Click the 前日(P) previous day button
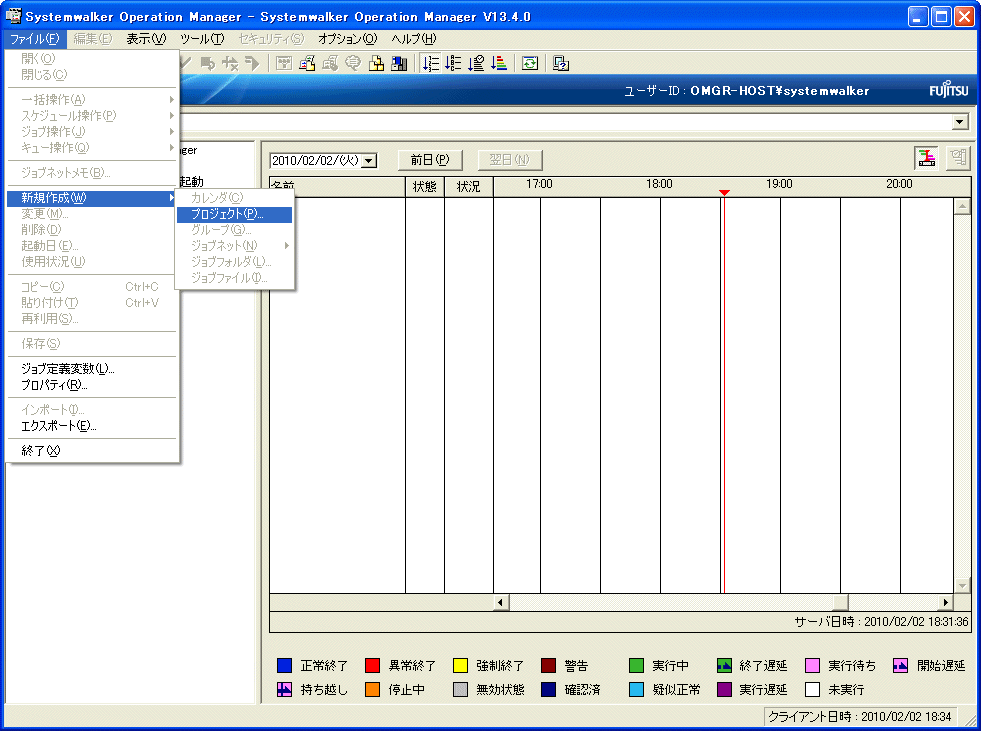981x731 pixels. tap(430, 160)
